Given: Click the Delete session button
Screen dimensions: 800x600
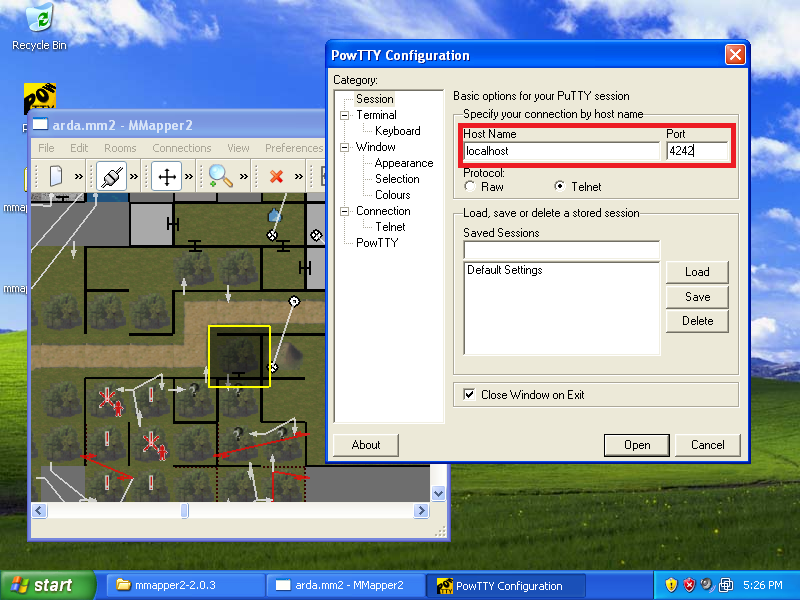Looking at the screenshot, I should pos(697,321).
